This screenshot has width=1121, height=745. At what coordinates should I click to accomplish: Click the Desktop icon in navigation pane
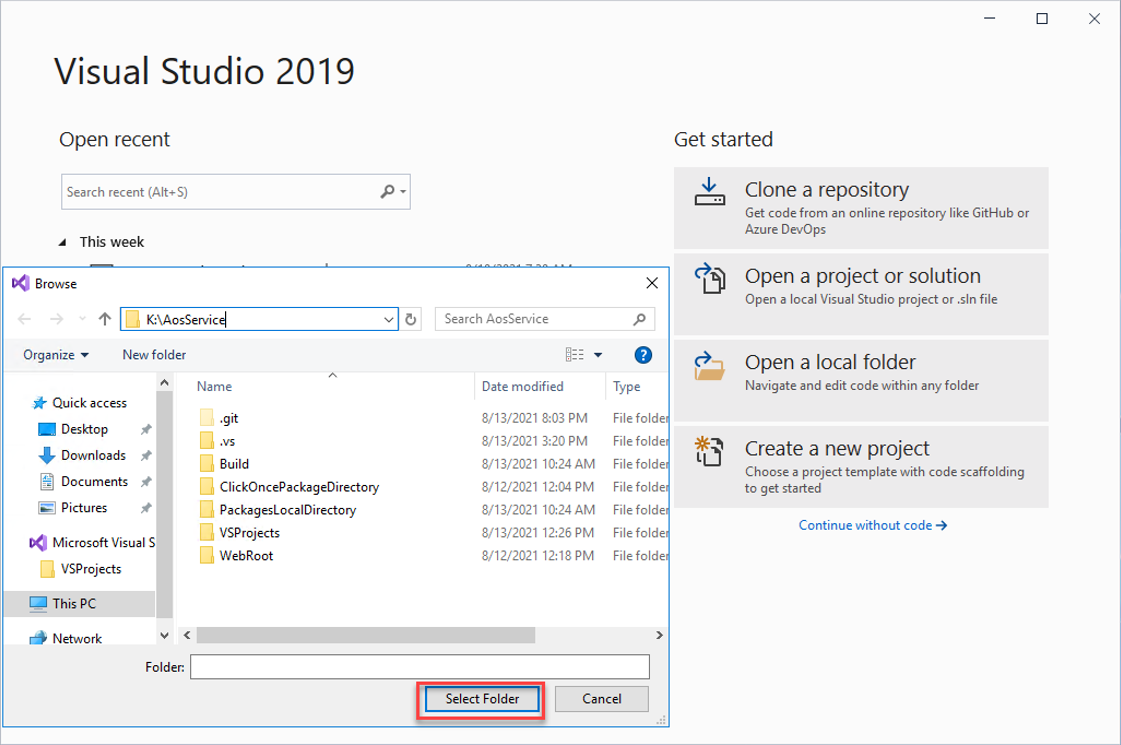click(x=46, y=429)
